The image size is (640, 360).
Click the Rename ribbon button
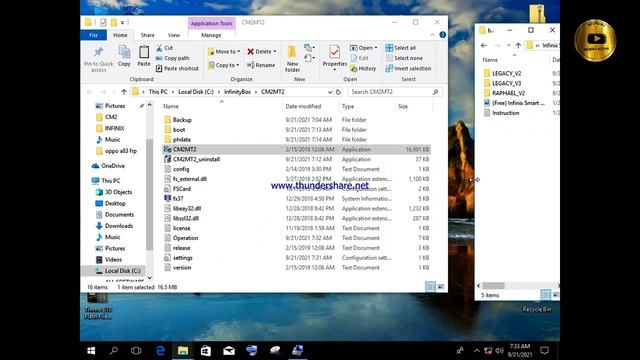pos(261,65)
